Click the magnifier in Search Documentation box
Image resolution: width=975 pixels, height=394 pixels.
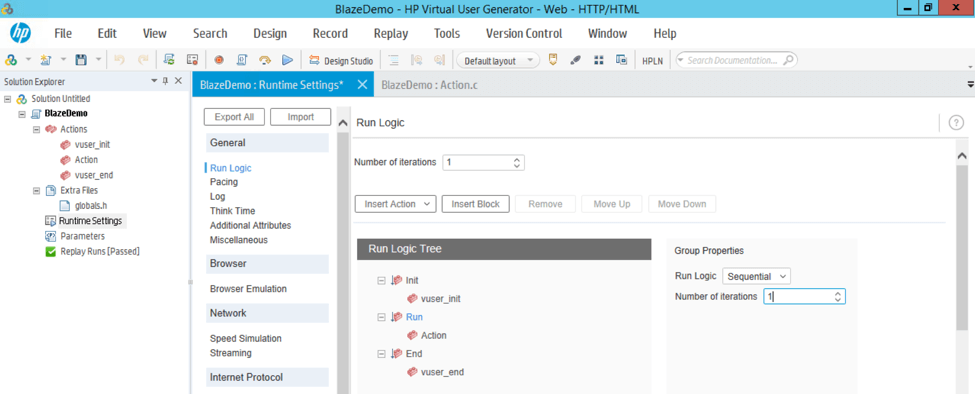pos(788,60)
